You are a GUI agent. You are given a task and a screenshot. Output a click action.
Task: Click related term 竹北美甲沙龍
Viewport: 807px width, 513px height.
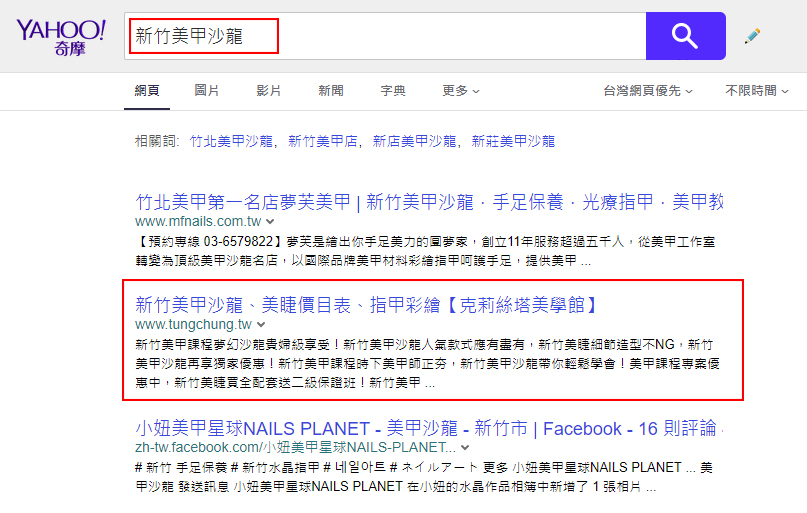(x=232, y=141)
